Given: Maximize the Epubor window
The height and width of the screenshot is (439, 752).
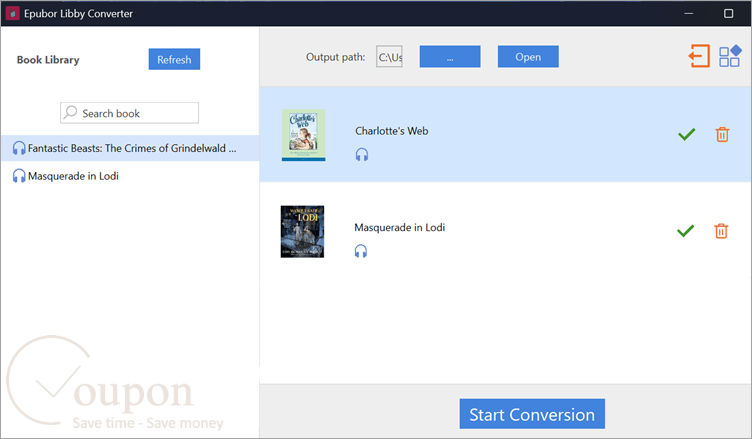Looking at the screenshot, I should pyautogui.click(x=728, y=13).
